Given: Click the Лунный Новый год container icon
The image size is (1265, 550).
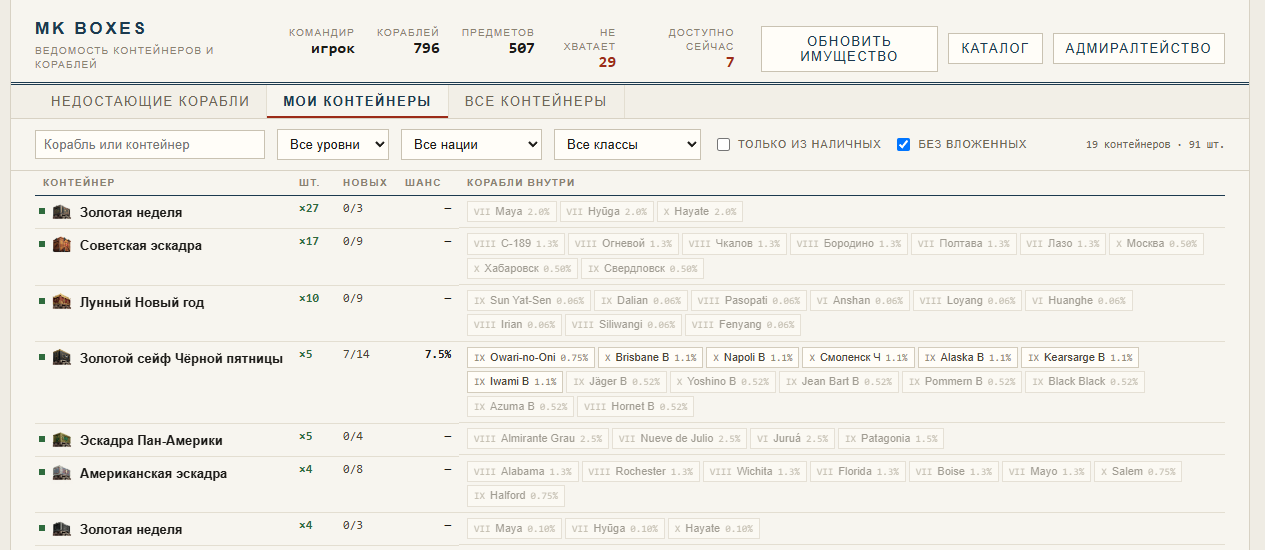Looking at the screenshot, I should click(x=61, y=302).
